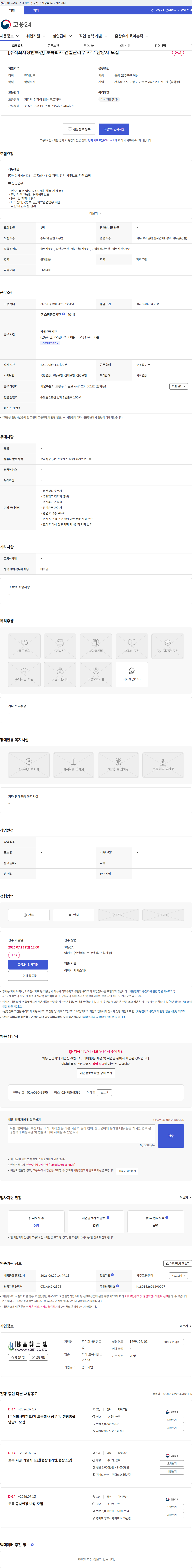This screenshot has height=1568, width=192.
Task: Click the 허위구인광고 신고 button
Action: [x=177, y=1263]
